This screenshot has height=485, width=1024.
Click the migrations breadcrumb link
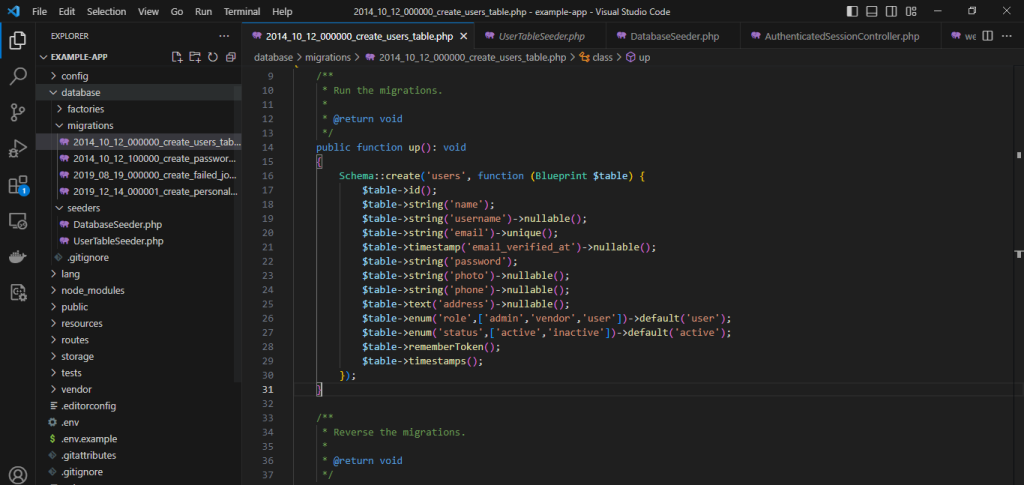[328, 57]
